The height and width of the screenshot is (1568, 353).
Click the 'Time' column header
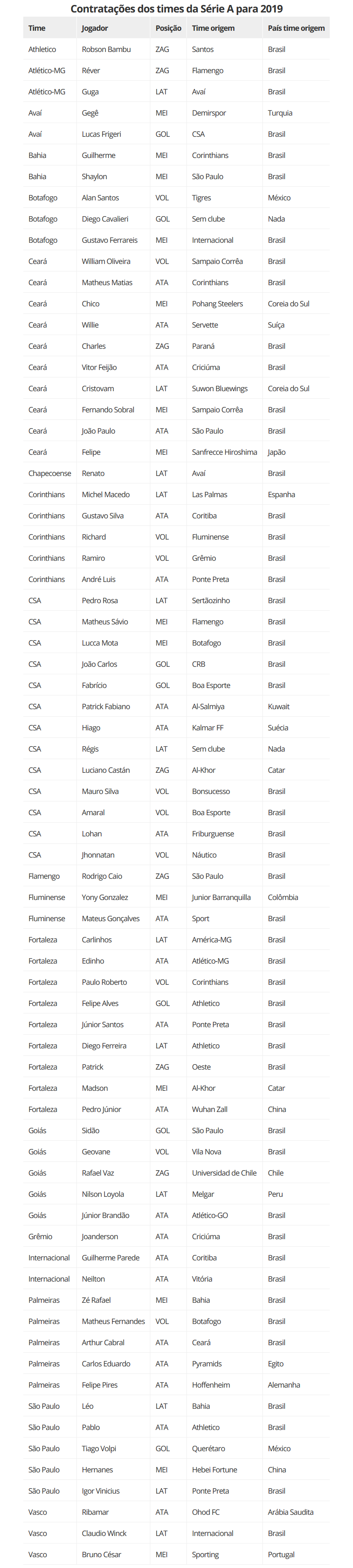37,28
